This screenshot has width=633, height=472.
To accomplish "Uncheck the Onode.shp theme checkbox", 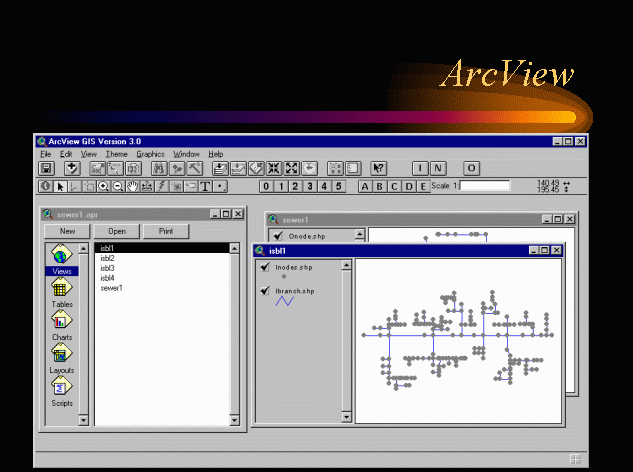I will pos(277,236).
